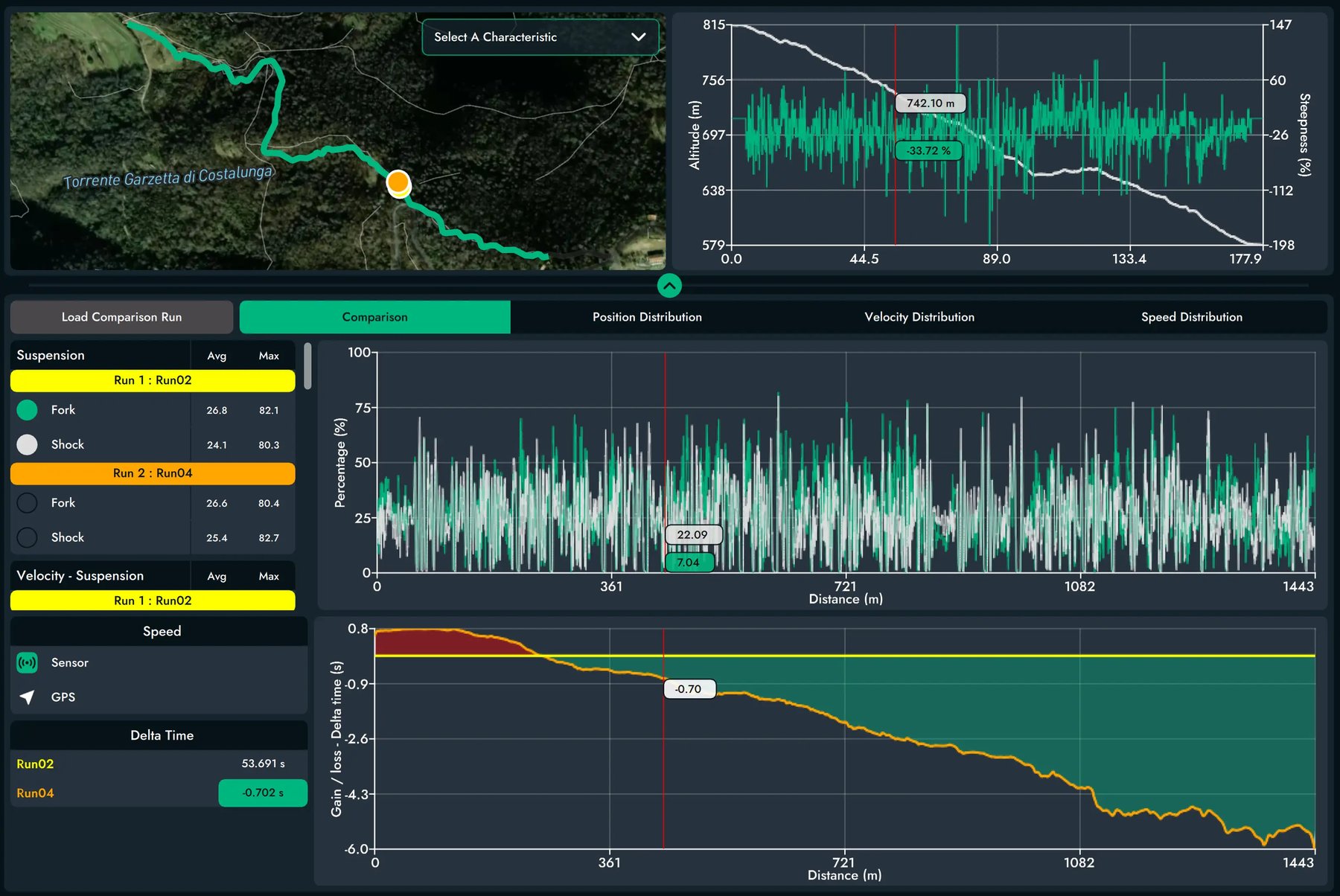Viewport: 1340px width, 896px height.
Task: Click the 53.691 s time value
Action: (263, 764)
